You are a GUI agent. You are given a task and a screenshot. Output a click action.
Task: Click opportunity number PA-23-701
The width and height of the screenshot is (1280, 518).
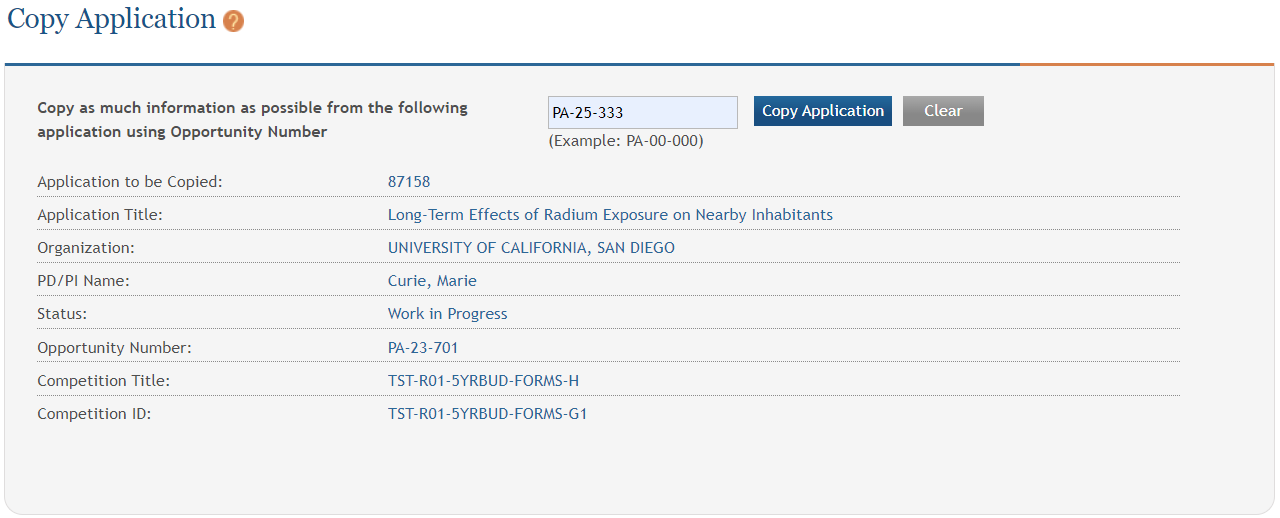click(423, 348)
